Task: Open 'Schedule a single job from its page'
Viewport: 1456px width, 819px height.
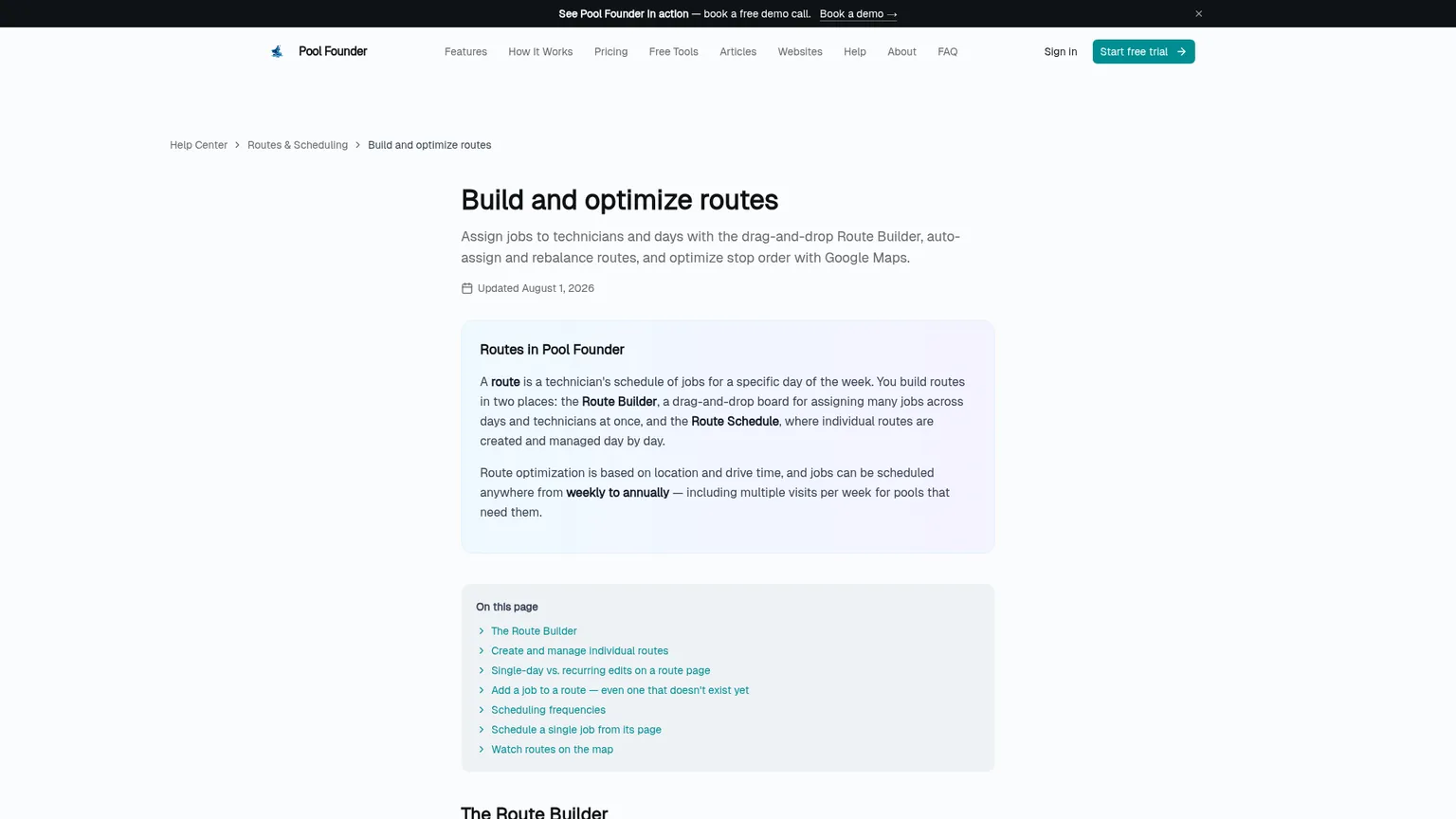Action: (576, 730)
